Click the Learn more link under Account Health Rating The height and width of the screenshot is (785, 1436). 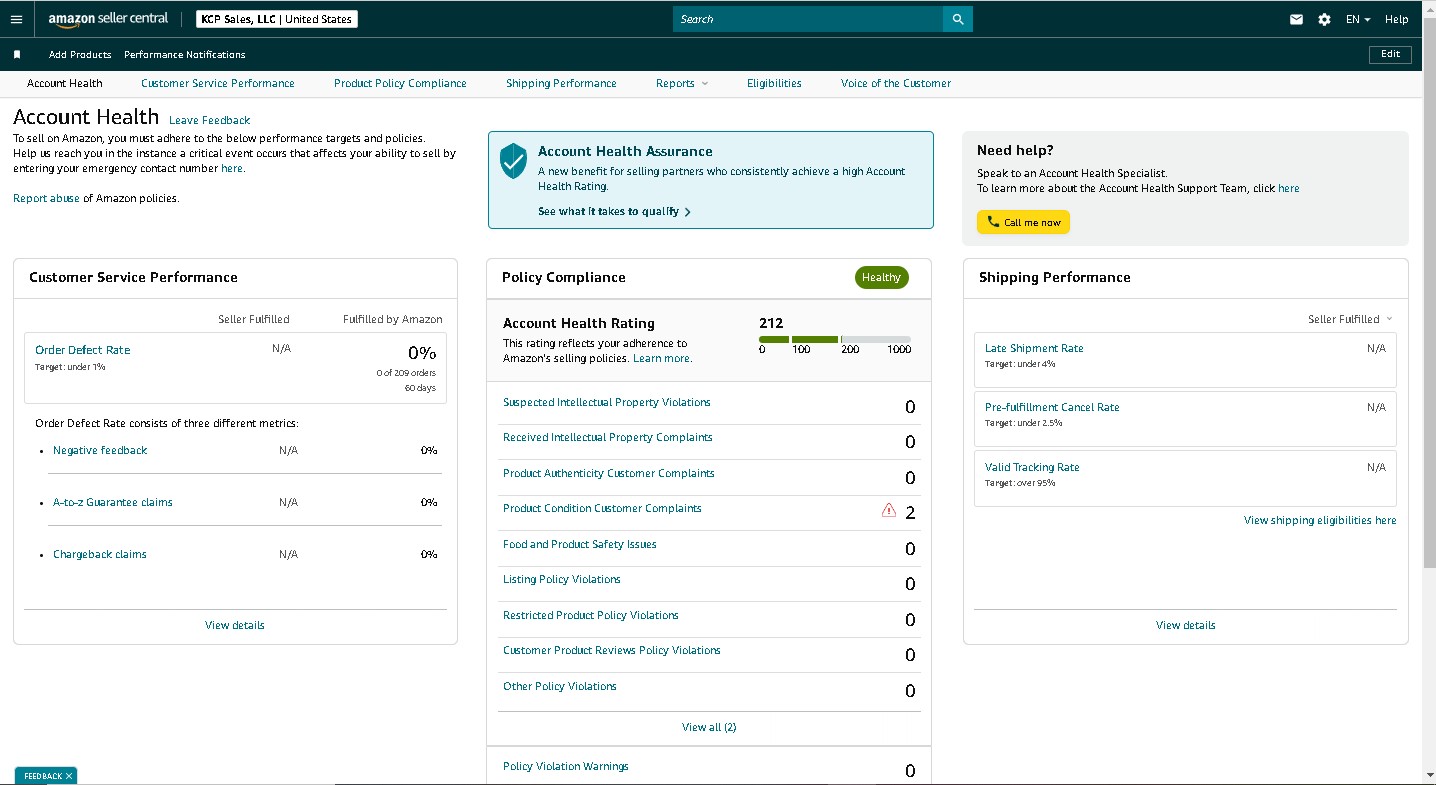(662, 358)
